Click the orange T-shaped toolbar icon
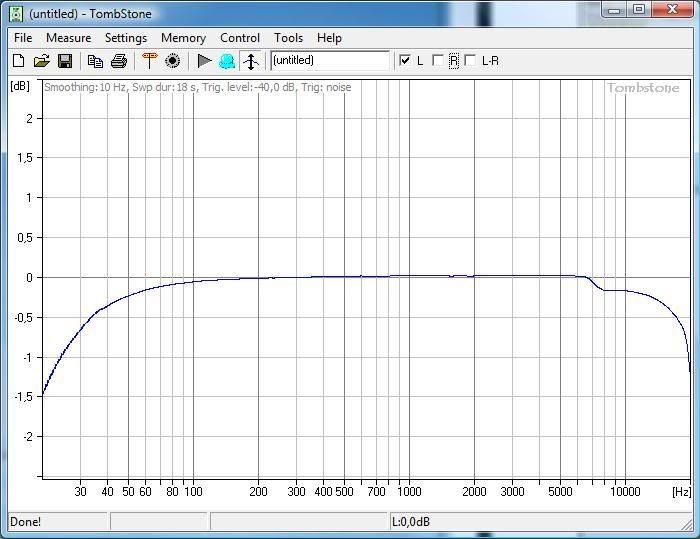 point(149,61)
